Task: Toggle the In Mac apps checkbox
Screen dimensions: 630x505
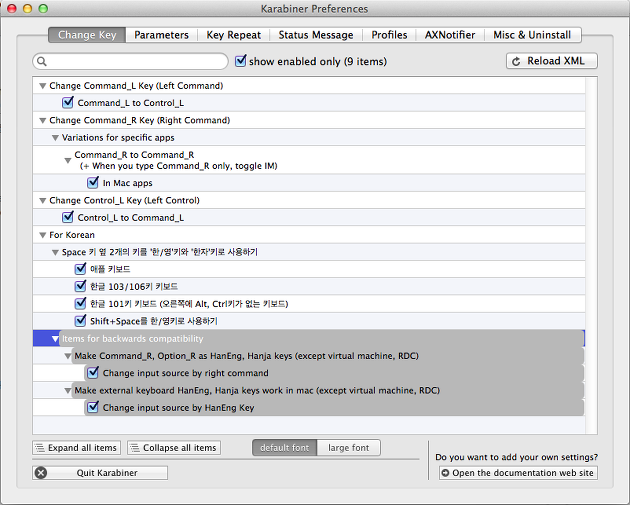Action: pyautogui.click(x=93, y=182)
